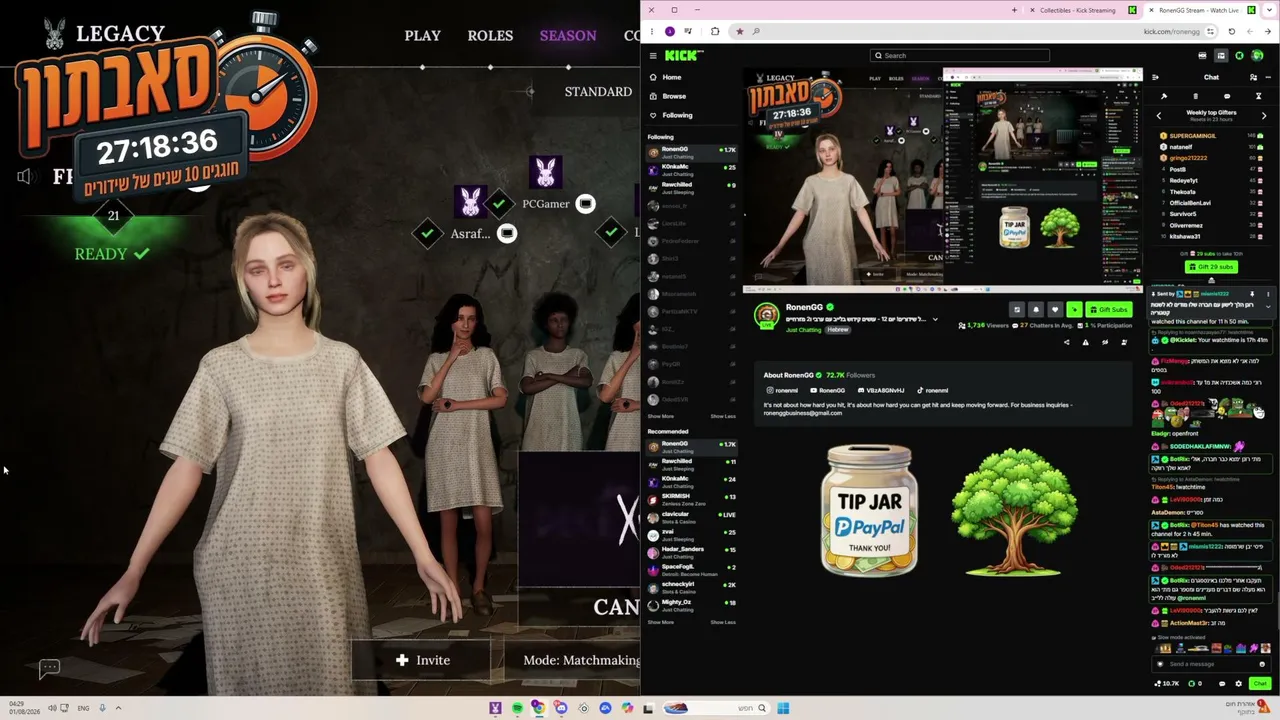Show hidden system tray icons
Image resolution: width=1280 pixels, height=720 pixels.
[x=118, y=708]
